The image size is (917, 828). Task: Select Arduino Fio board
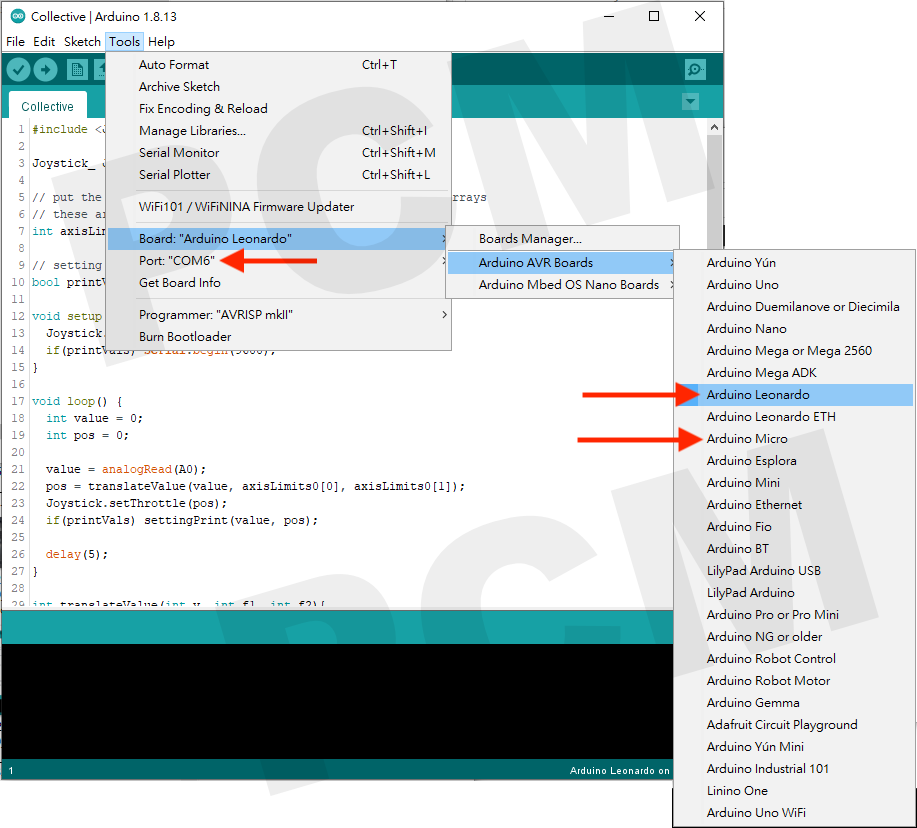(794, 527)
